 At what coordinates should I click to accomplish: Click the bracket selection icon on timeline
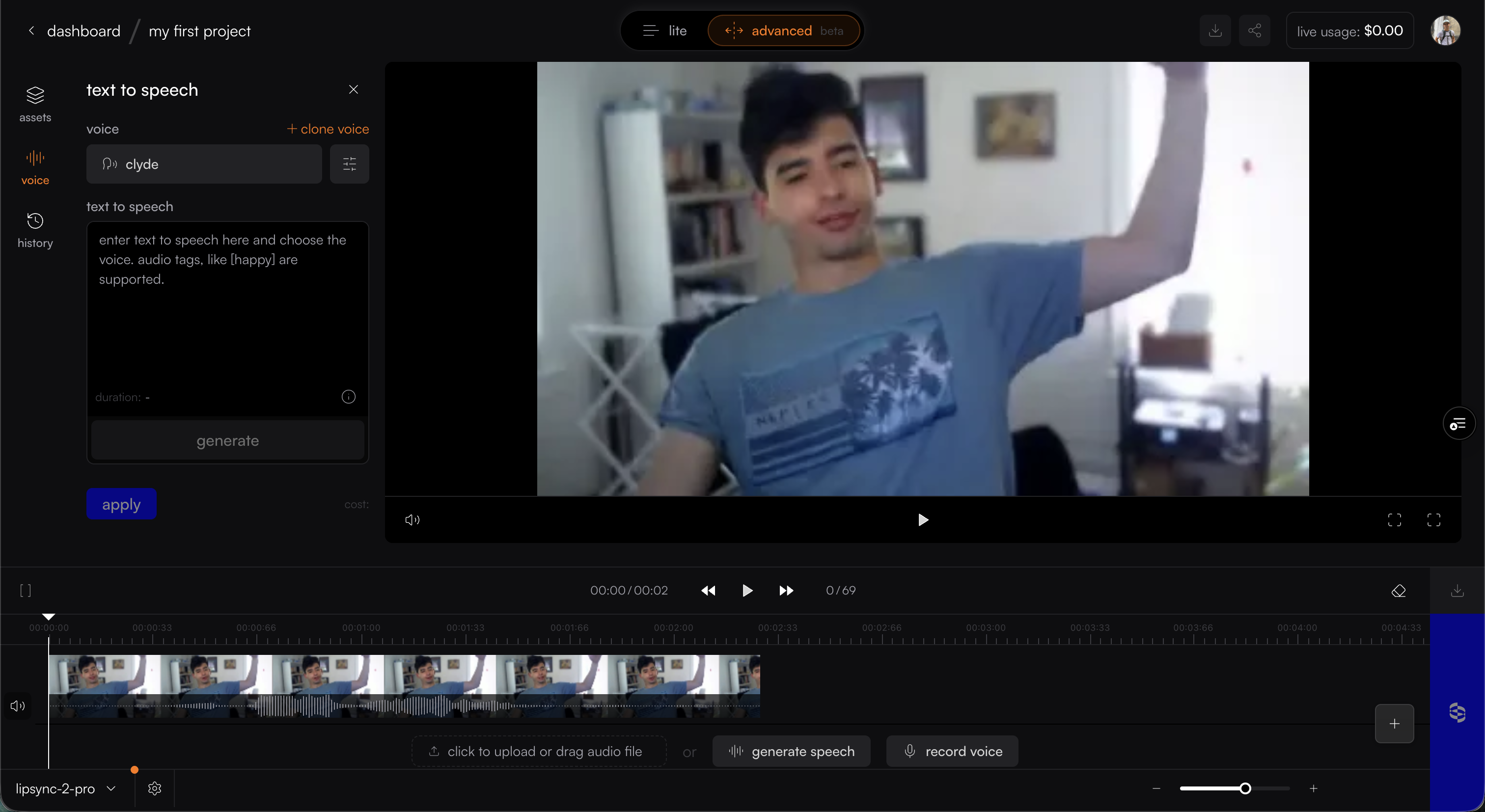(x=26, y=590)
